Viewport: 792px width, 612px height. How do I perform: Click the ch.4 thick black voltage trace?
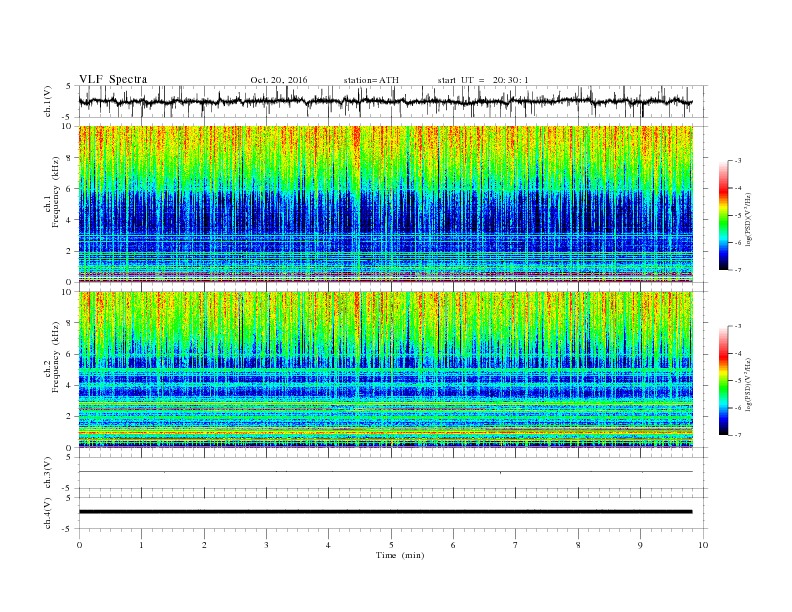[385, 512]
